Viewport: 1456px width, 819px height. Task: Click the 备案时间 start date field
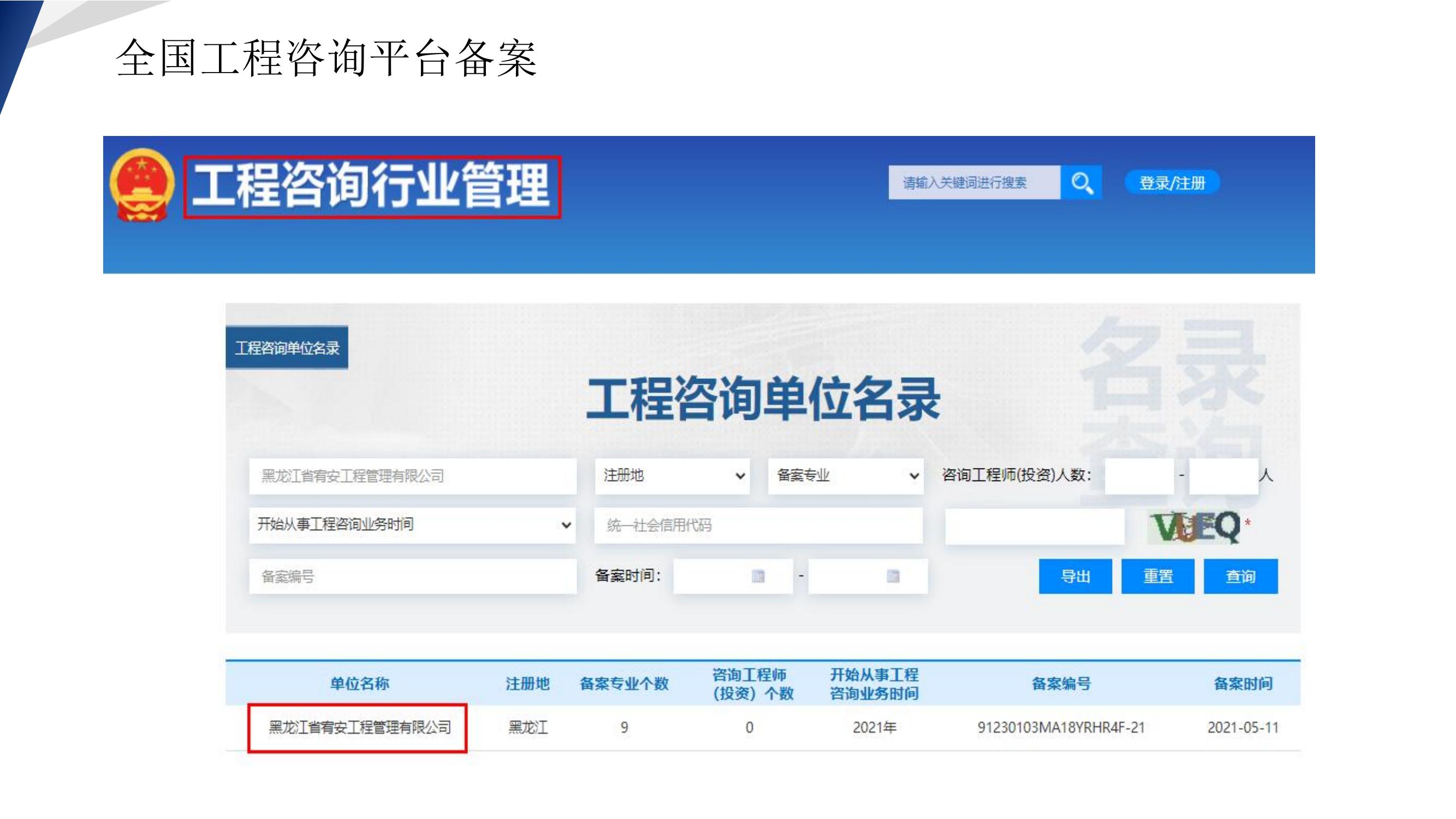click(733, 577)
